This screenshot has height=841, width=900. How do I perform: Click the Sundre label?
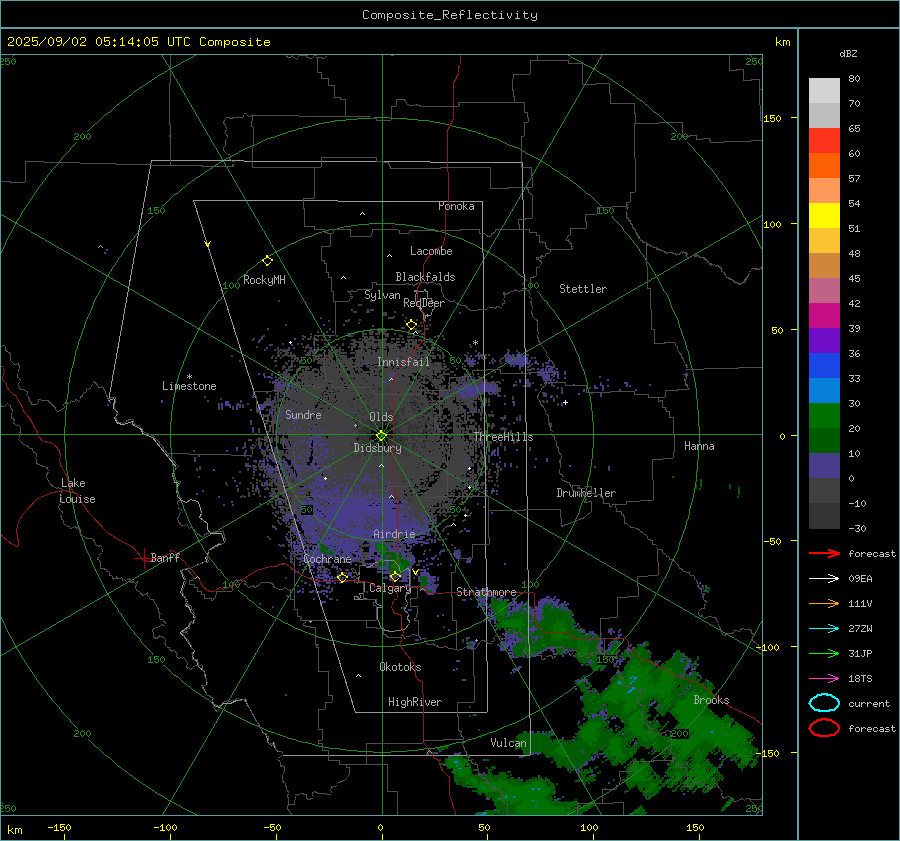click(303, 414)
